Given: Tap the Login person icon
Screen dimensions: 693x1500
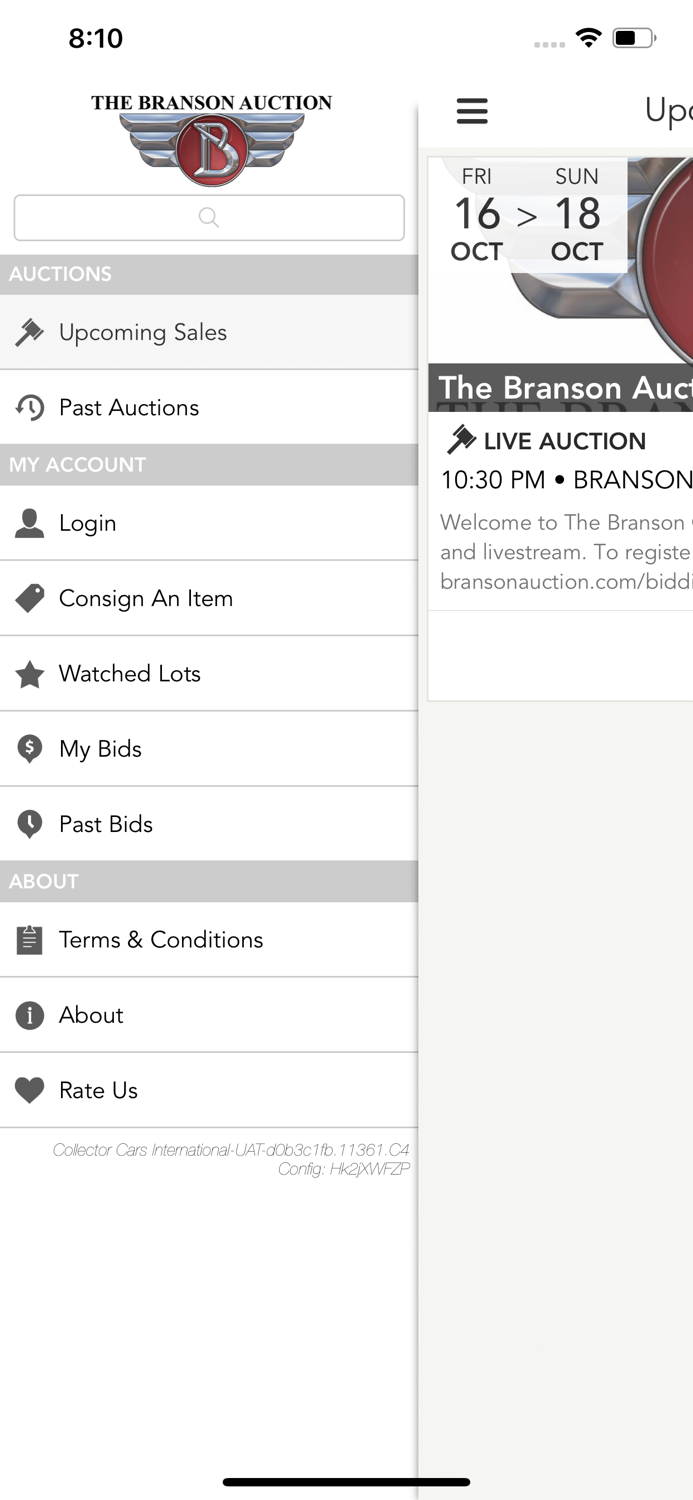Looking at the screenshot, I should coord(29,522).
